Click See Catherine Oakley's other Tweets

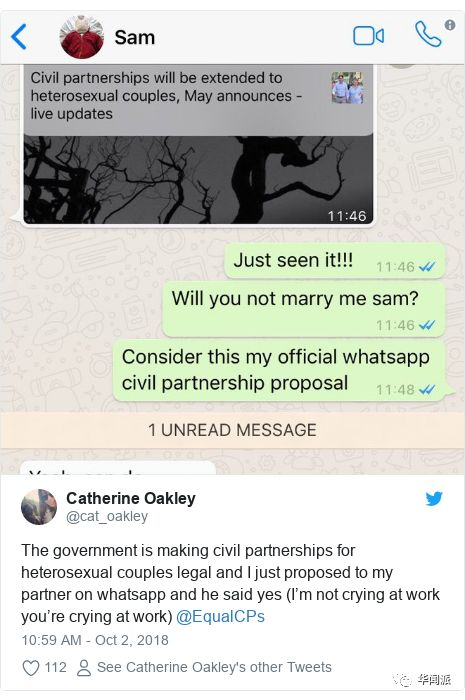click(x=214, y=667)
